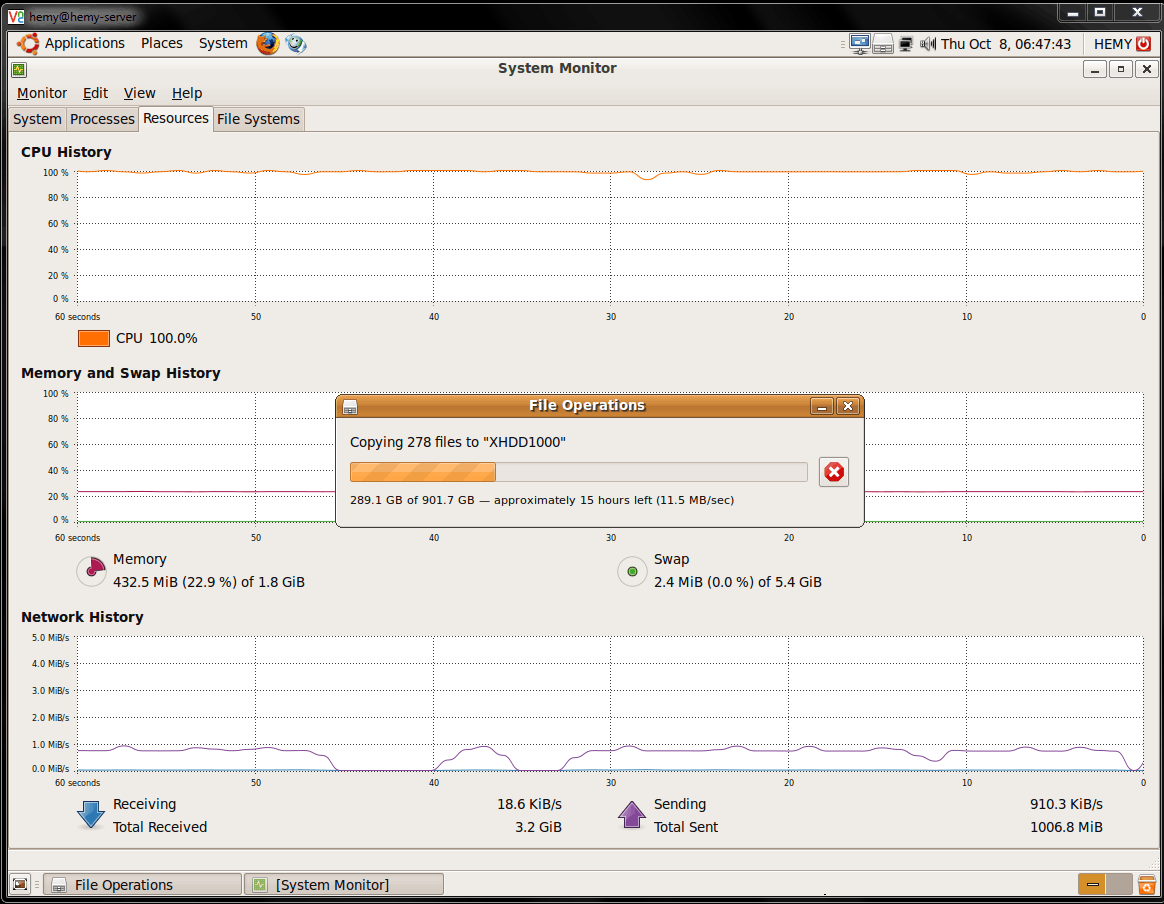Open the View menu
This screenshot has width=1164, height=904.
(140, 94)
